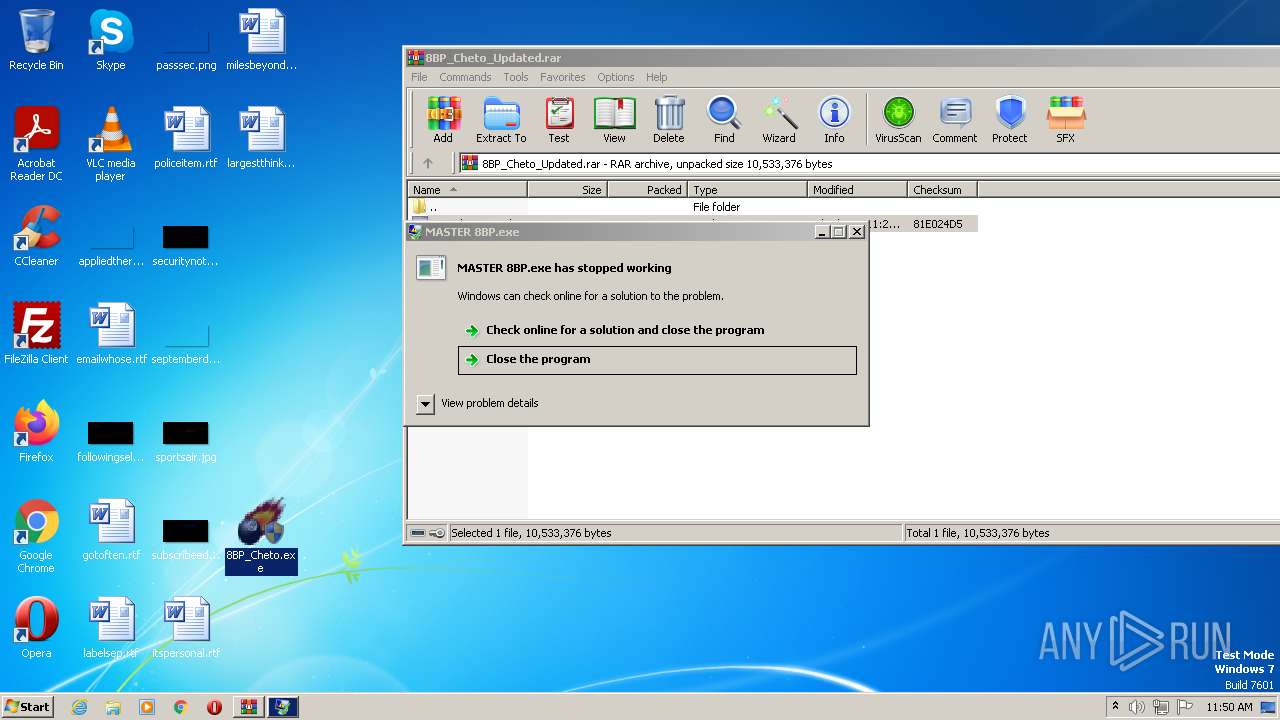Select gotoften.rtf desktop file
Viewport: 1280px width, 720px height.
[x=111, y=530]
